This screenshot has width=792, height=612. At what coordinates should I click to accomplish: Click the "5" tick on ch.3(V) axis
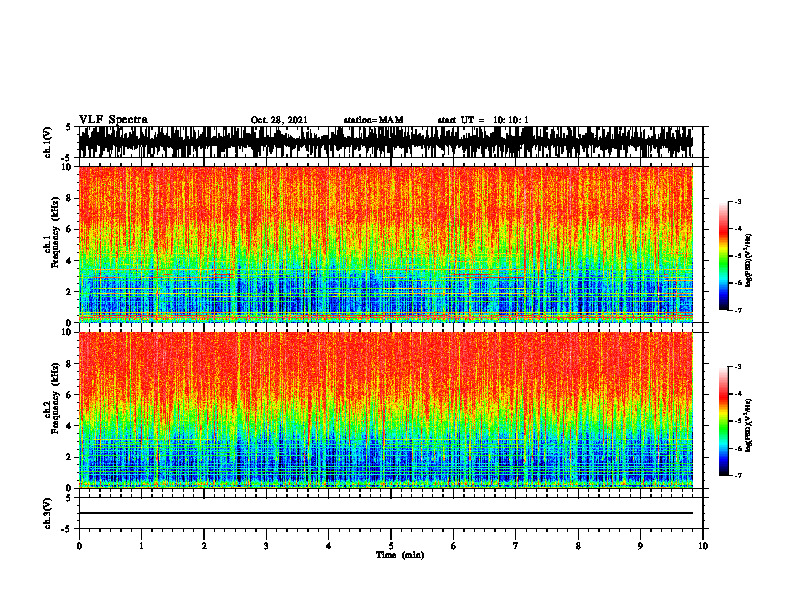(x=68, y=498)
